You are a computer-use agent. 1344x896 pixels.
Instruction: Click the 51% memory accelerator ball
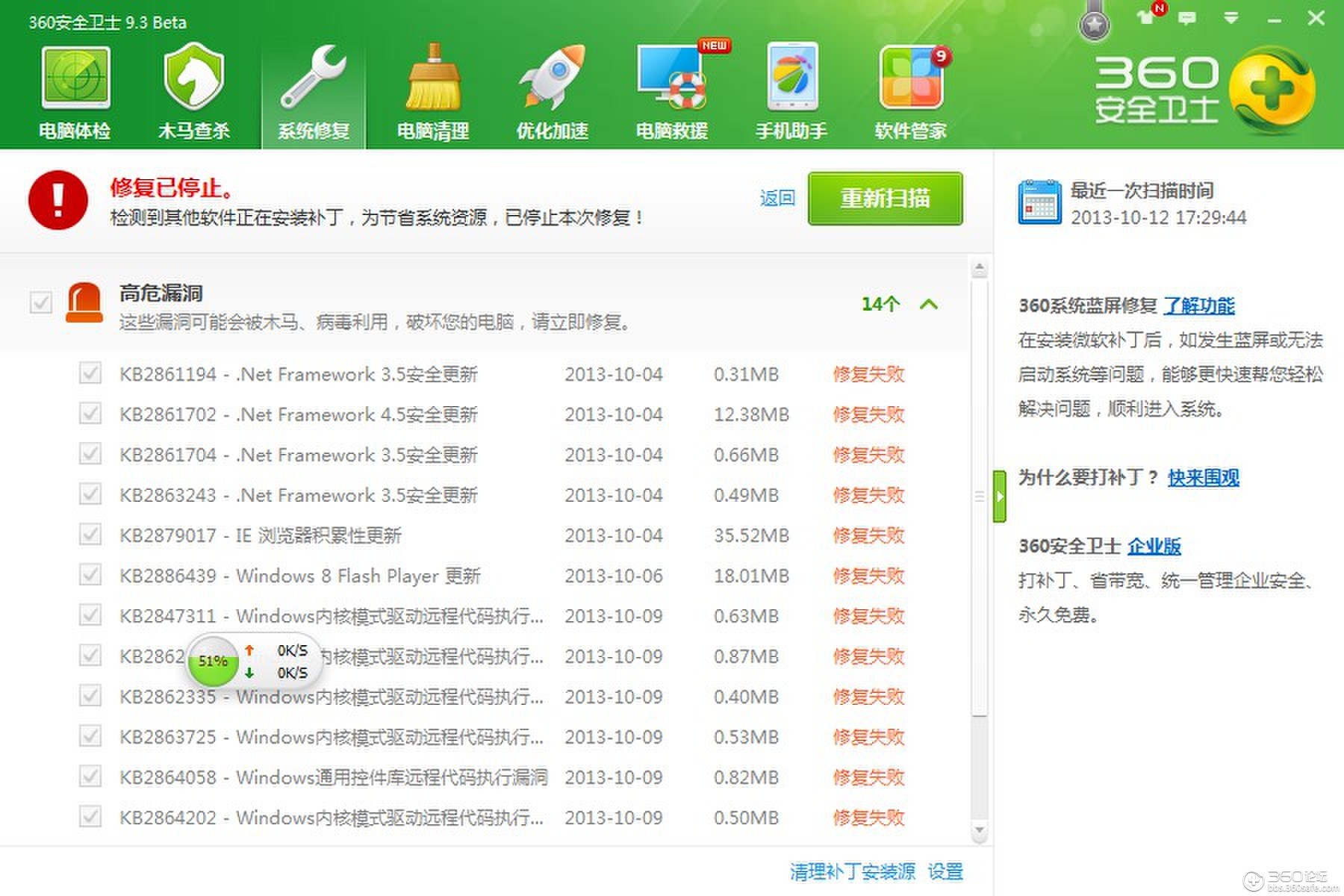[x=213, y=662]
